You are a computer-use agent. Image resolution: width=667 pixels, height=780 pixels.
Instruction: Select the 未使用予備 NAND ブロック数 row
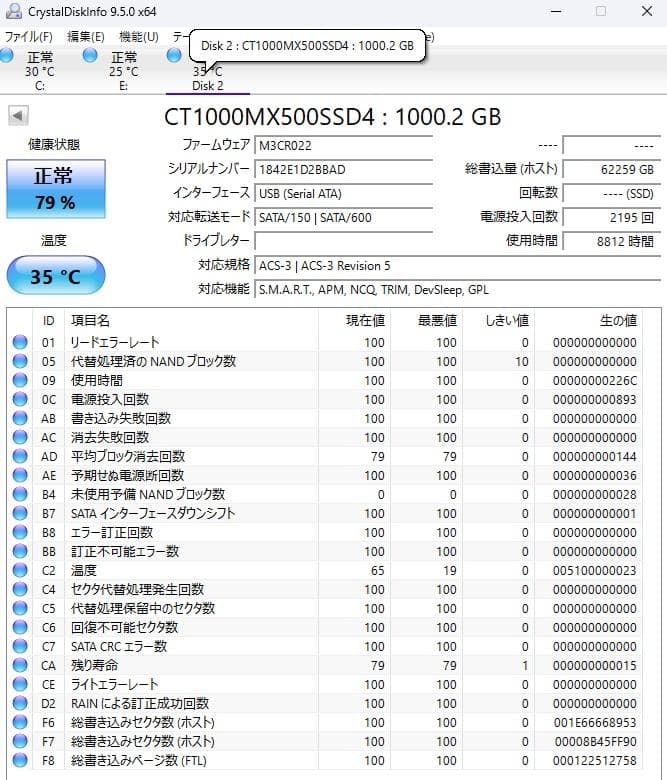coord(326,494)
